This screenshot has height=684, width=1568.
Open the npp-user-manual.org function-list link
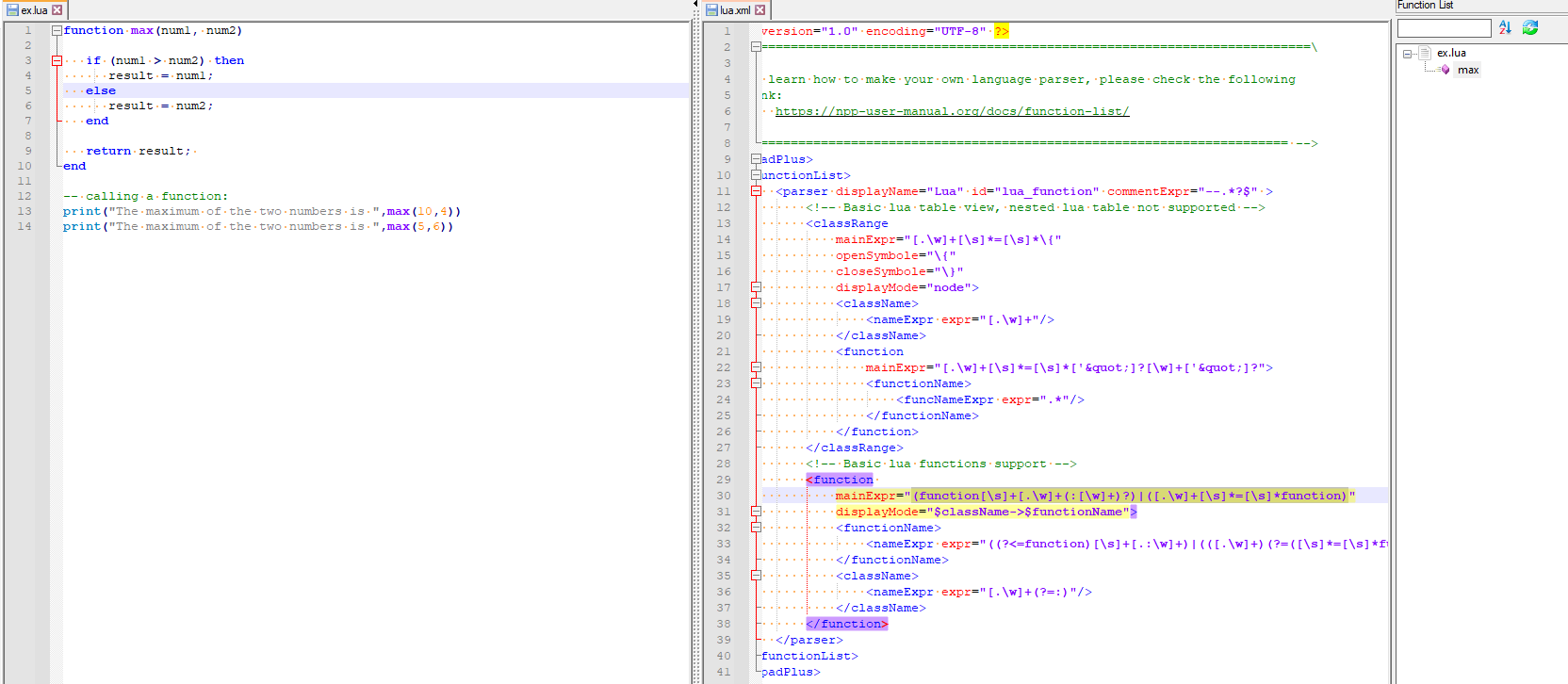tap(952, 111)
